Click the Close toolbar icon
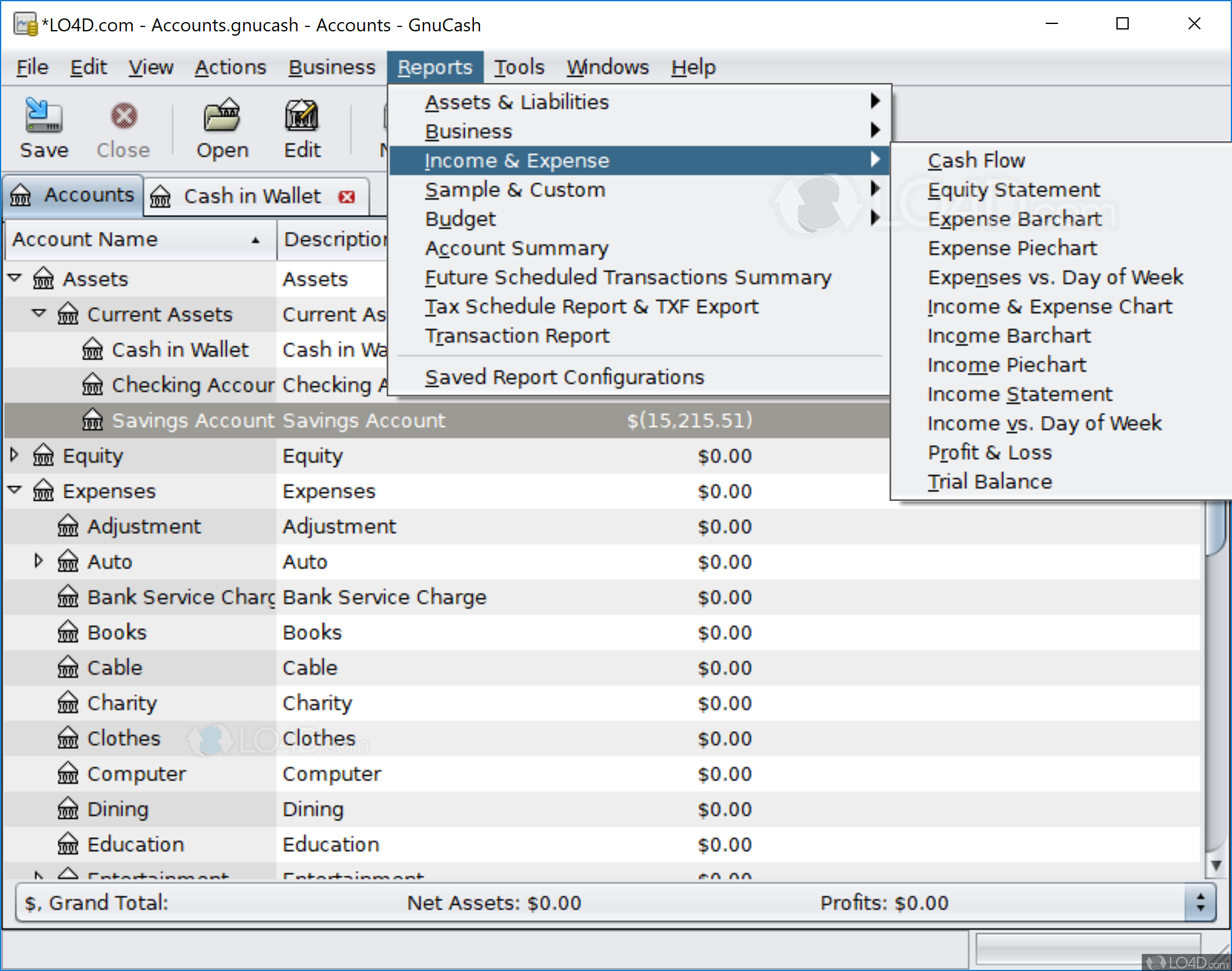1232x971 pixels. click(124, 116)
